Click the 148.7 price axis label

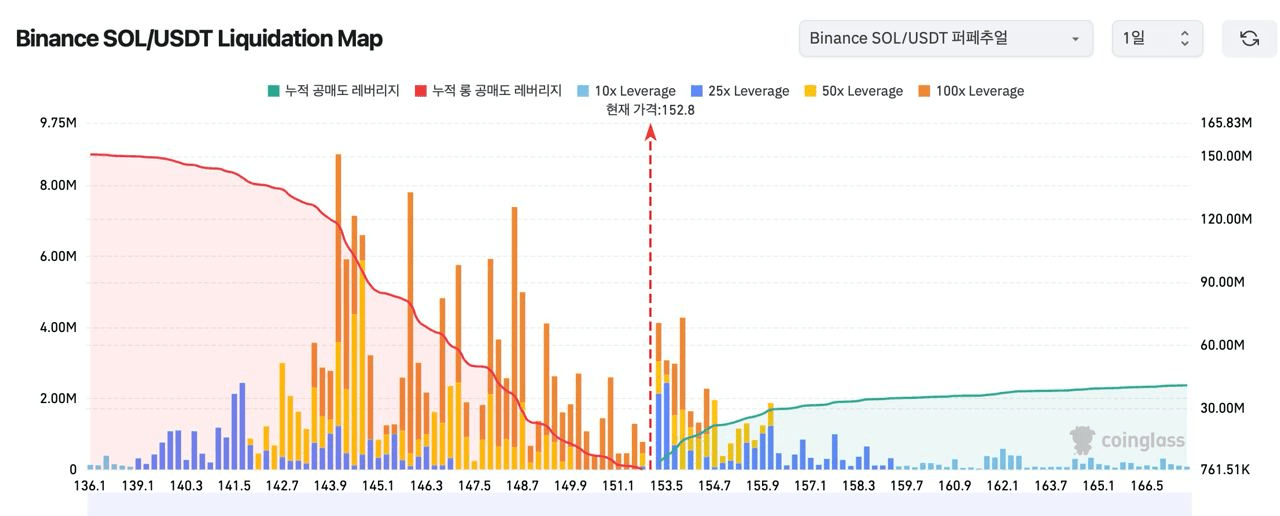522,486
